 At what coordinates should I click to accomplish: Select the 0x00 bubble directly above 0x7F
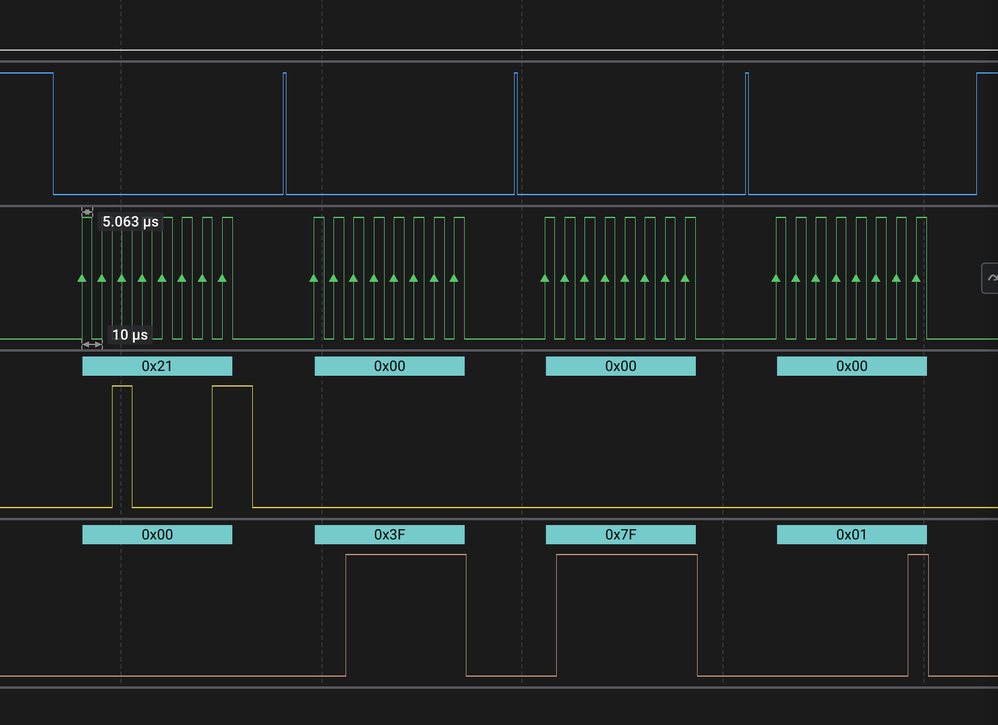(x=621, y=366)
